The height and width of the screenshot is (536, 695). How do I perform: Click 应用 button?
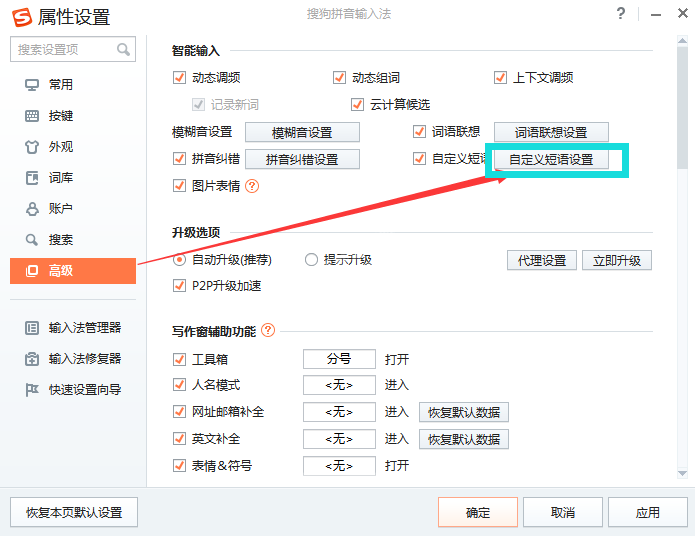coord(648,512)
